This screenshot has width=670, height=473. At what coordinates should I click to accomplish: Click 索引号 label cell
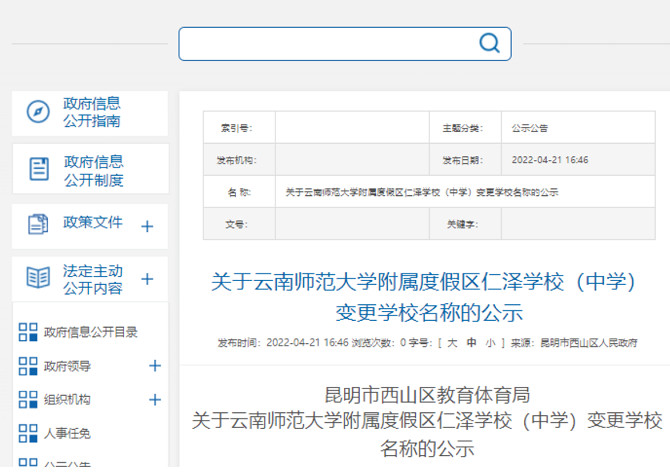(239, 128)
